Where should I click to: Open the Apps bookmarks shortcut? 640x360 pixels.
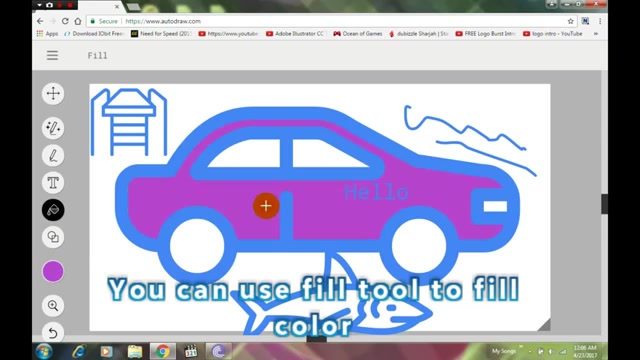(47, 34)
